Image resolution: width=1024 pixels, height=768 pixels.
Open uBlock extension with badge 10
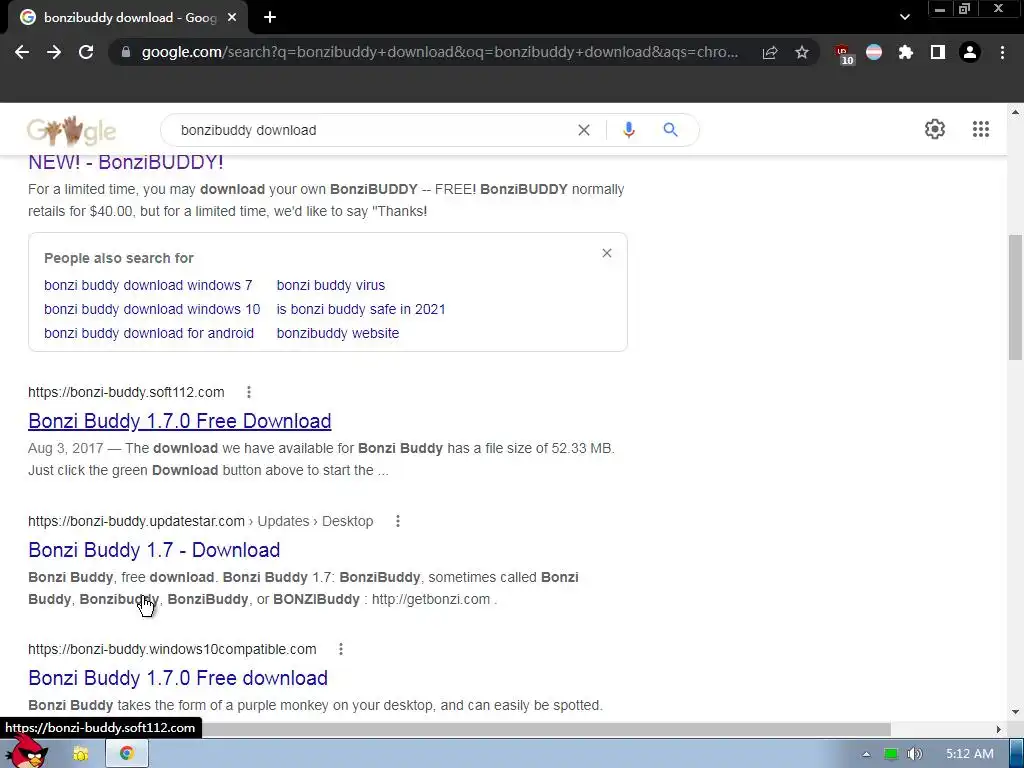pyautogui.click(x=844, y=54)
